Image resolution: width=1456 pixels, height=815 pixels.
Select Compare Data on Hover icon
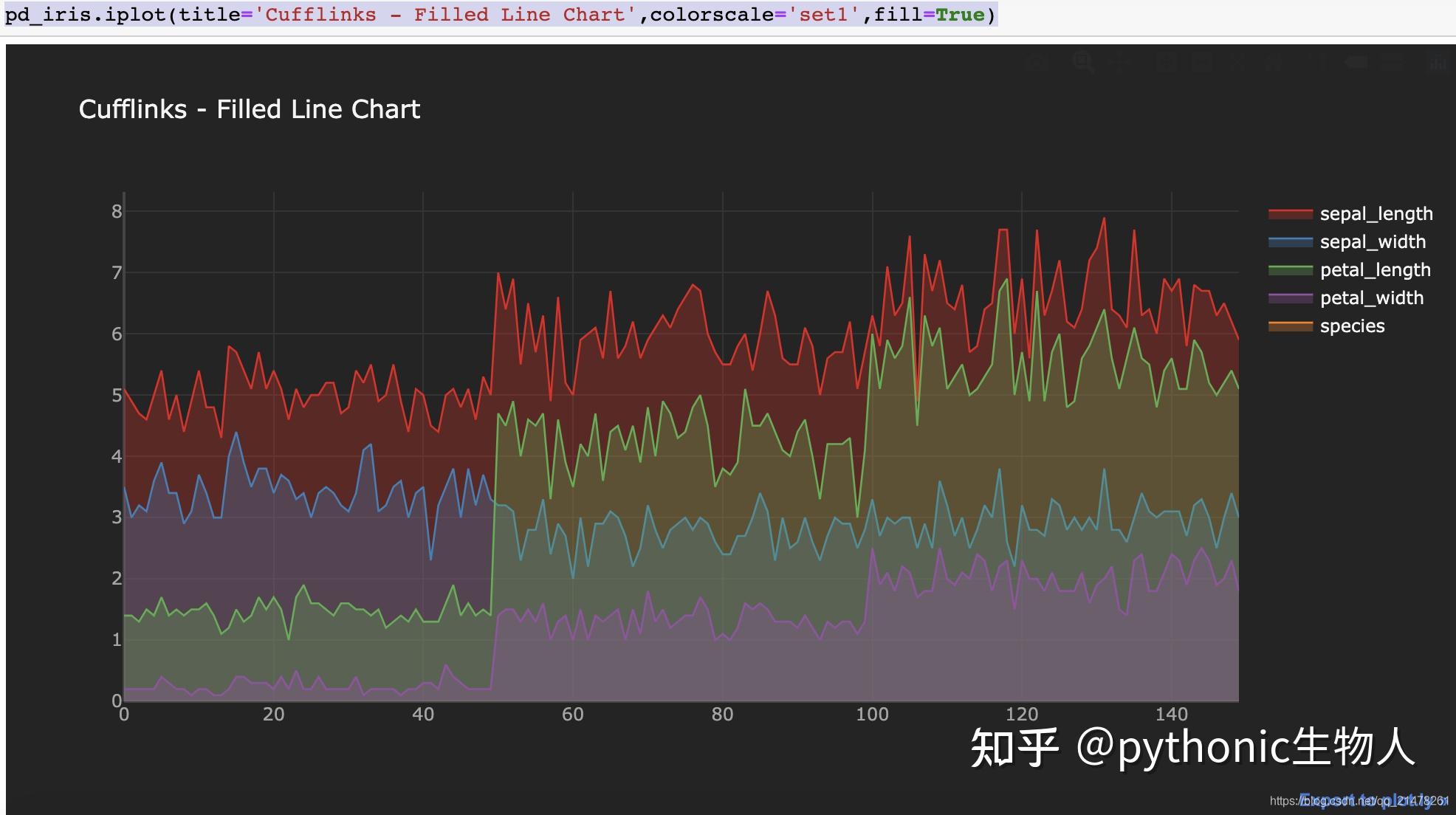click(x=1394, y=62)
